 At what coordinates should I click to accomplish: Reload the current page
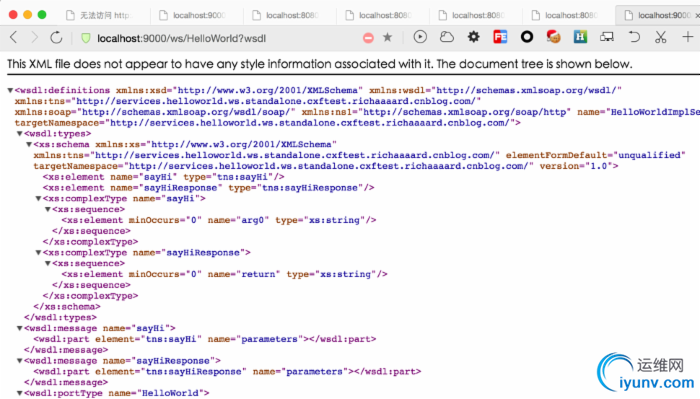tap(56, 37)
